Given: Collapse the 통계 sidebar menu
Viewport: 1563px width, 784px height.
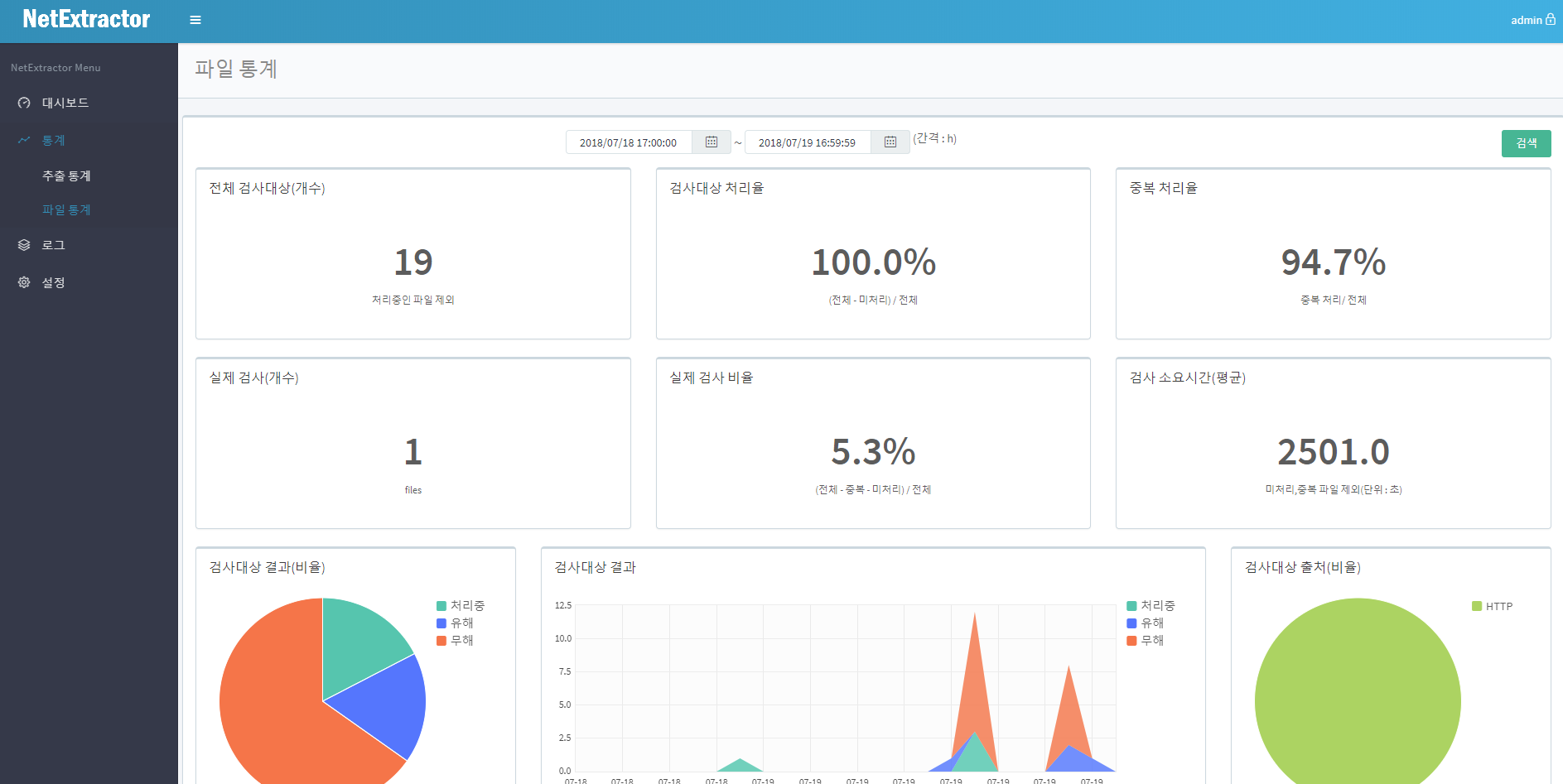Looking at the screenshot, I should pos(54,140).
